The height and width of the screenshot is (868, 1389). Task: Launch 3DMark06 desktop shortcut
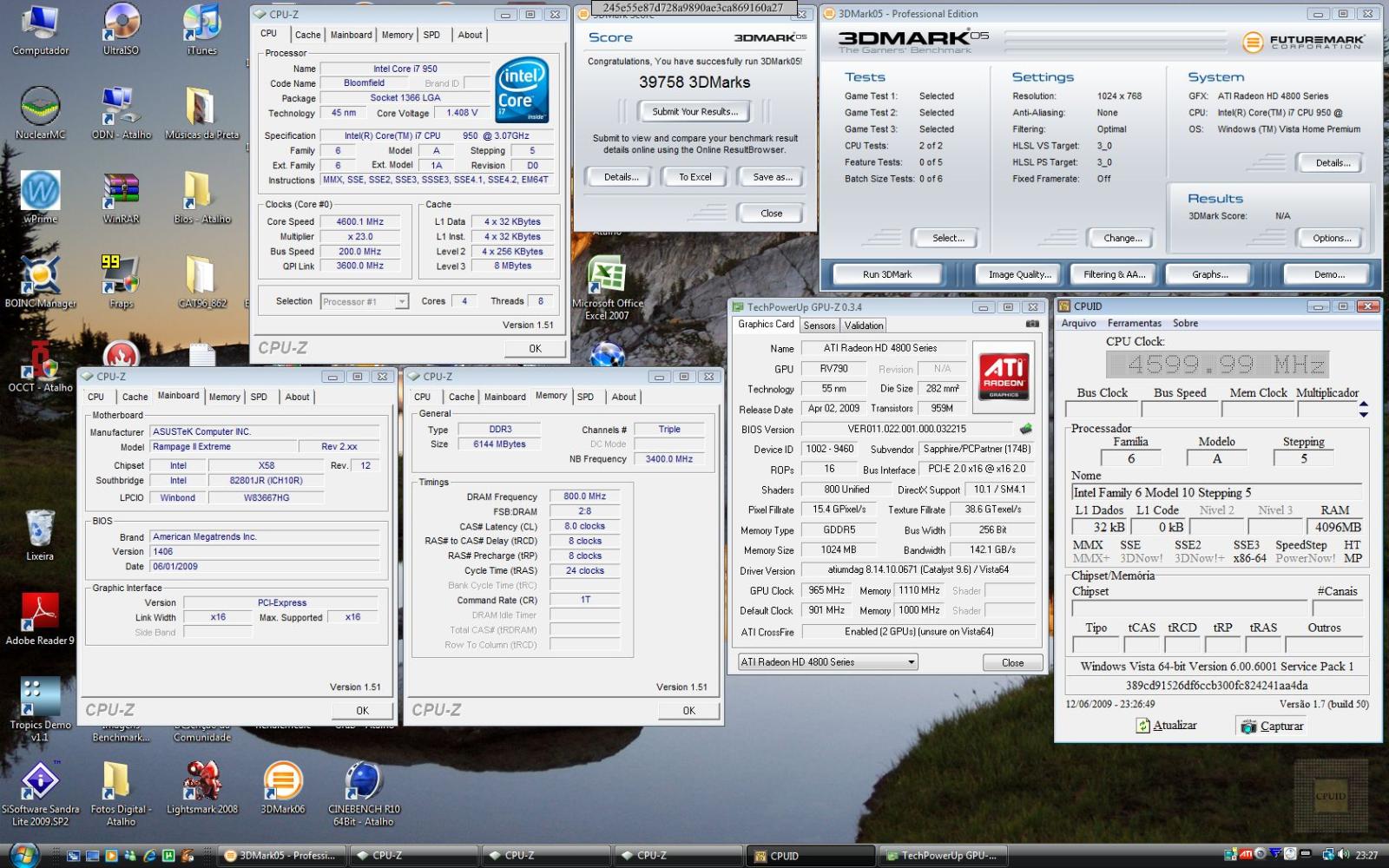click(283, 786)
